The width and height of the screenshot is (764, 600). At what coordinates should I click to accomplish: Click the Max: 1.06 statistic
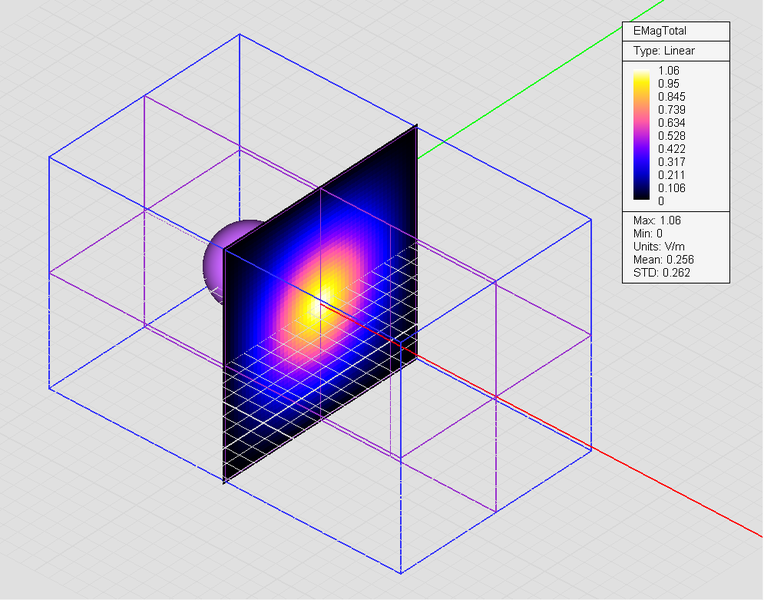pos(657,220)
